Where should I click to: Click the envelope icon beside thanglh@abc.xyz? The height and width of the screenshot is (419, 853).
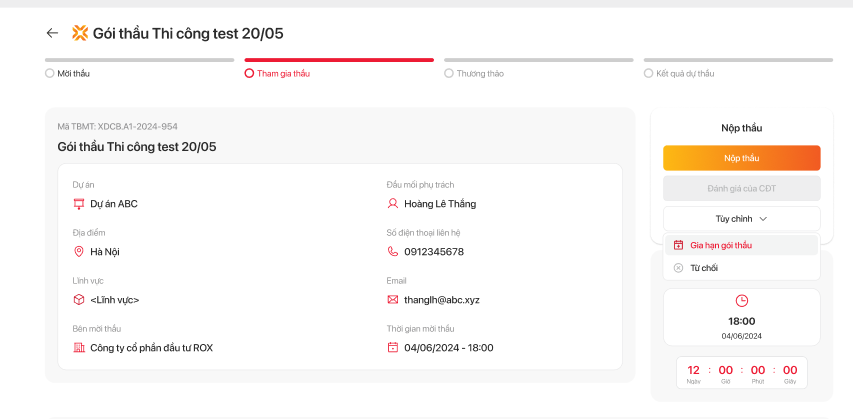click(x=393, y=300)
